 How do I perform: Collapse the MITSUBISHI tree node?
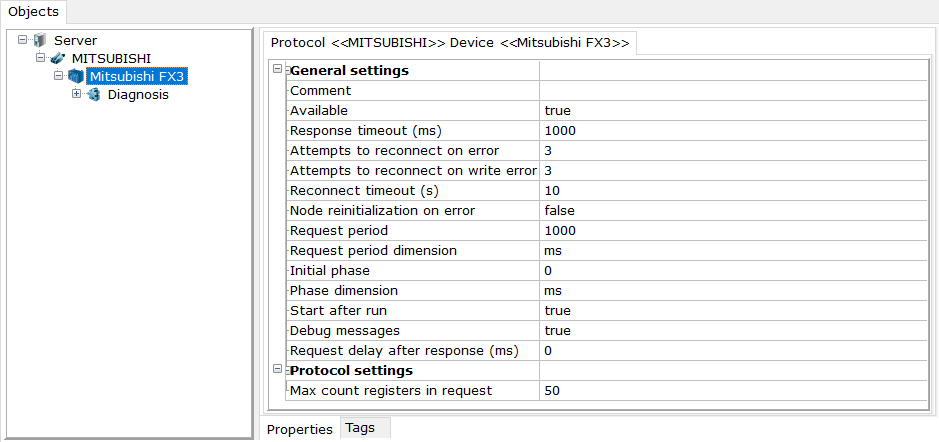click(41, 57)
